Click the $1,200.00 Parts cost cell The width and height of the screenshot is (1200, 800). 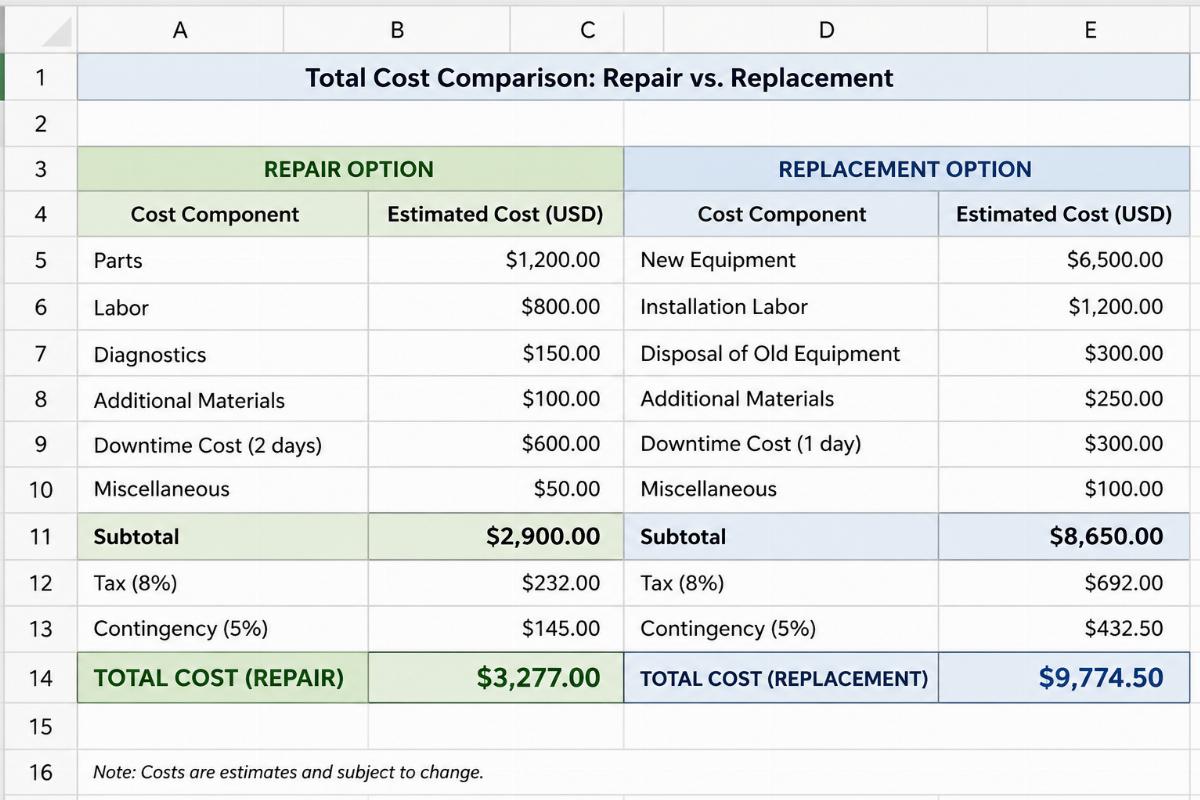click(x=496, y=260)
